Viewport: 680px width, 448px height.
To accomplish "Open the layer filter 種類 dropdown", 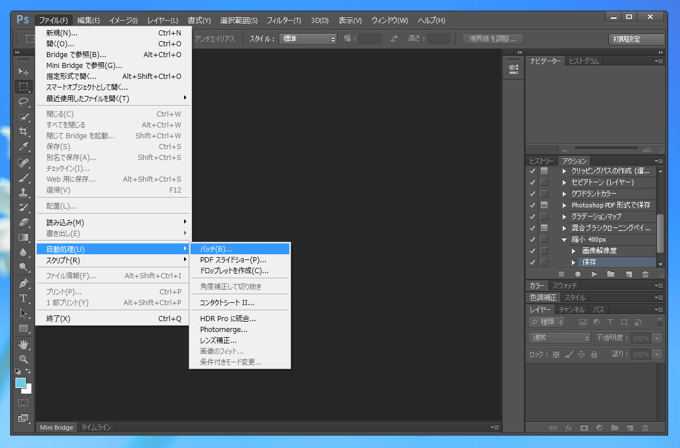I will [547, 322].
